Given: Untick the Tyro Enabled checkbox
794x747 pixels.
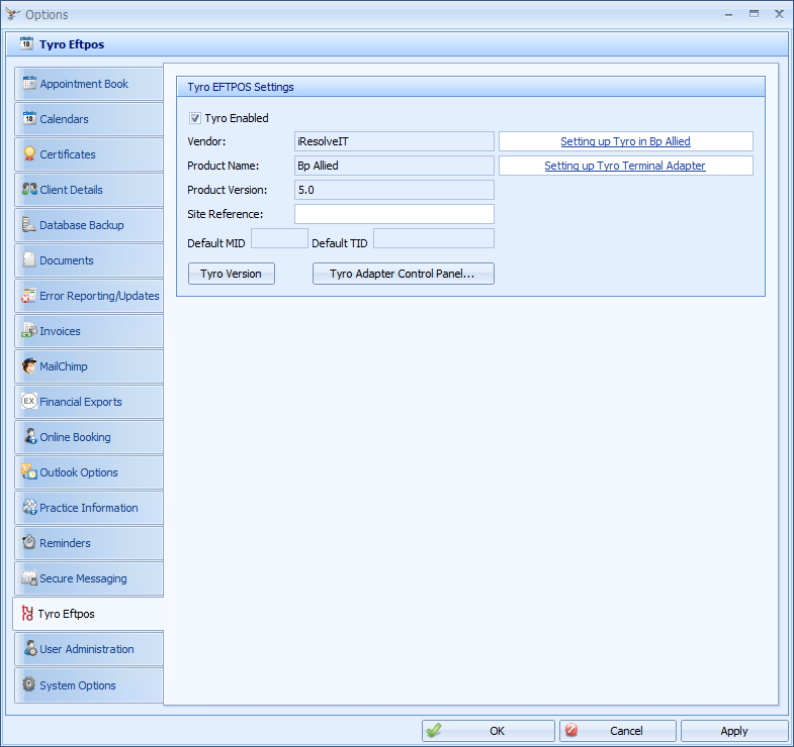Looking at the screenshot, I should click(194, 119).
